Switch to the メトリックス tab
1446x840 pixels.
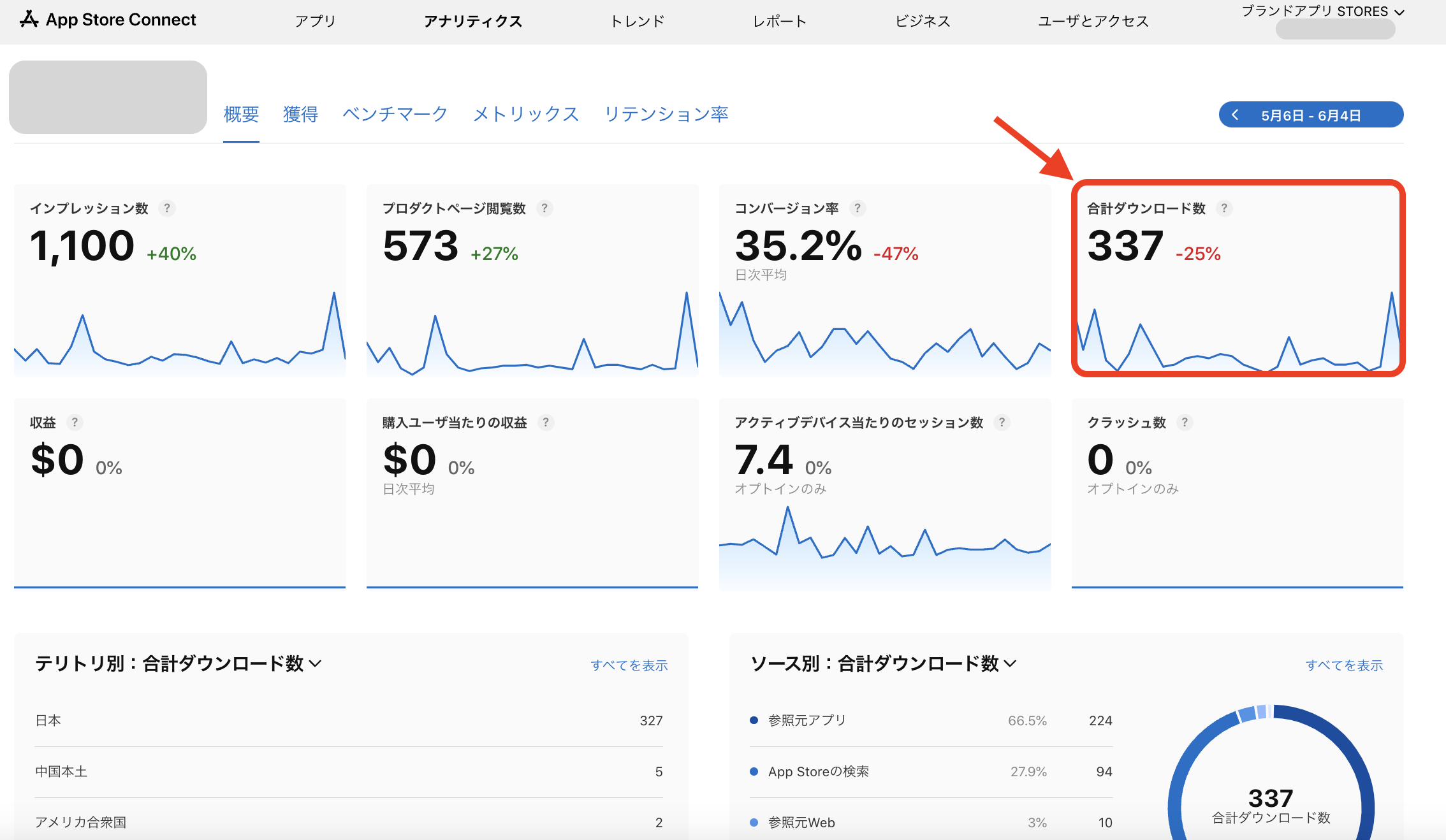tap(526, 114)
